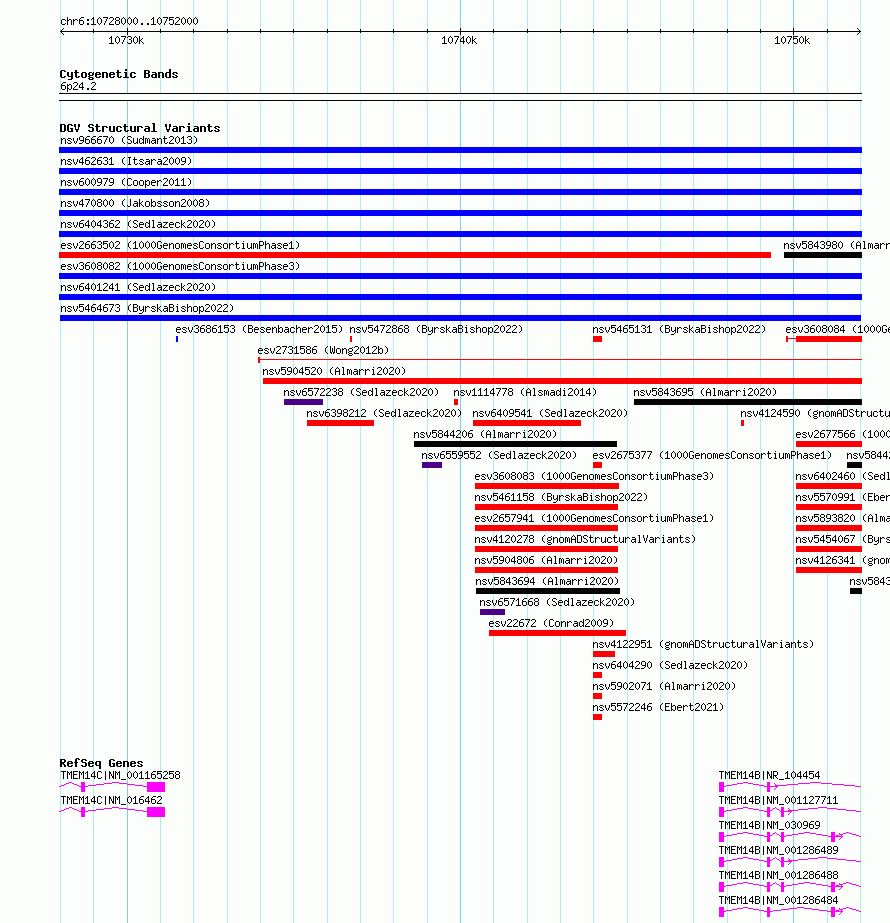
Task: Open esv2731586 (Wong2012b) variant label
Action: coord(323,350)
